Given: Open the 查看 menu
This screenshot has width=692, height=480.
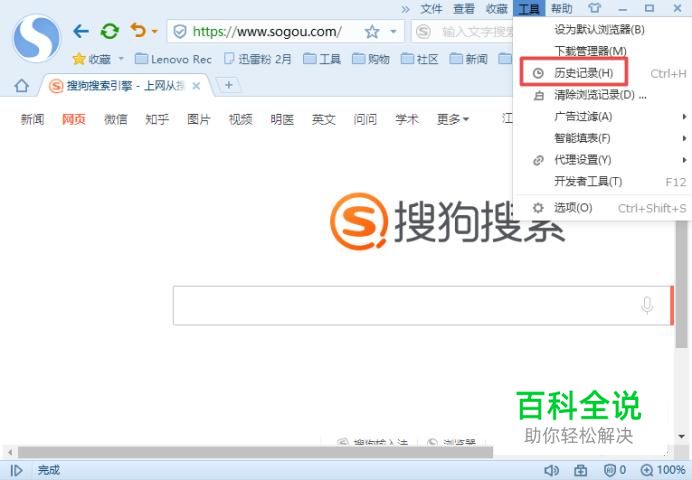Looking at the screenshot, I should [x=464, y=8].
